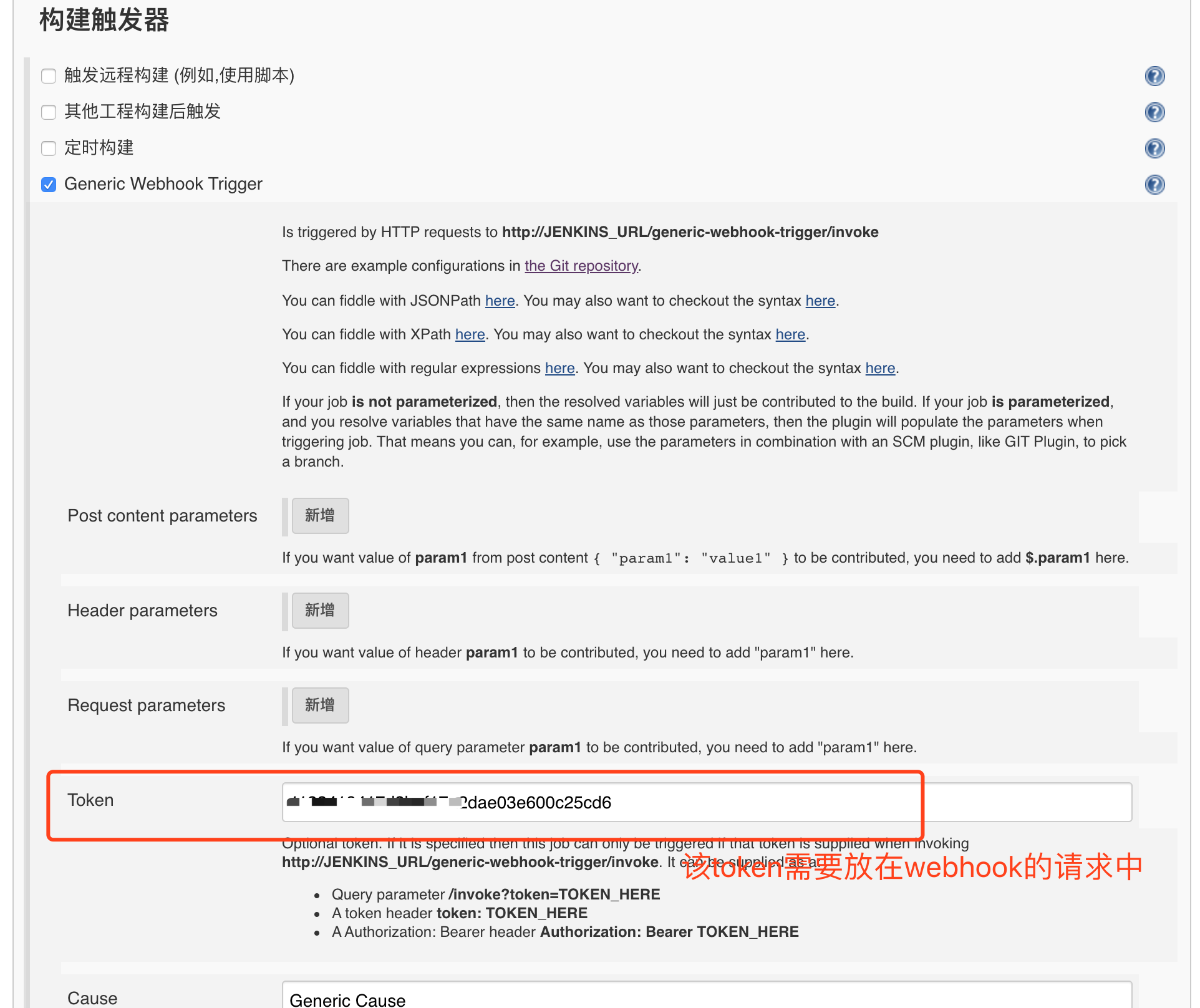Open the JSONPath syntax here link
The height and width of the screenshot is (1008, 1200).
[820, 301]
